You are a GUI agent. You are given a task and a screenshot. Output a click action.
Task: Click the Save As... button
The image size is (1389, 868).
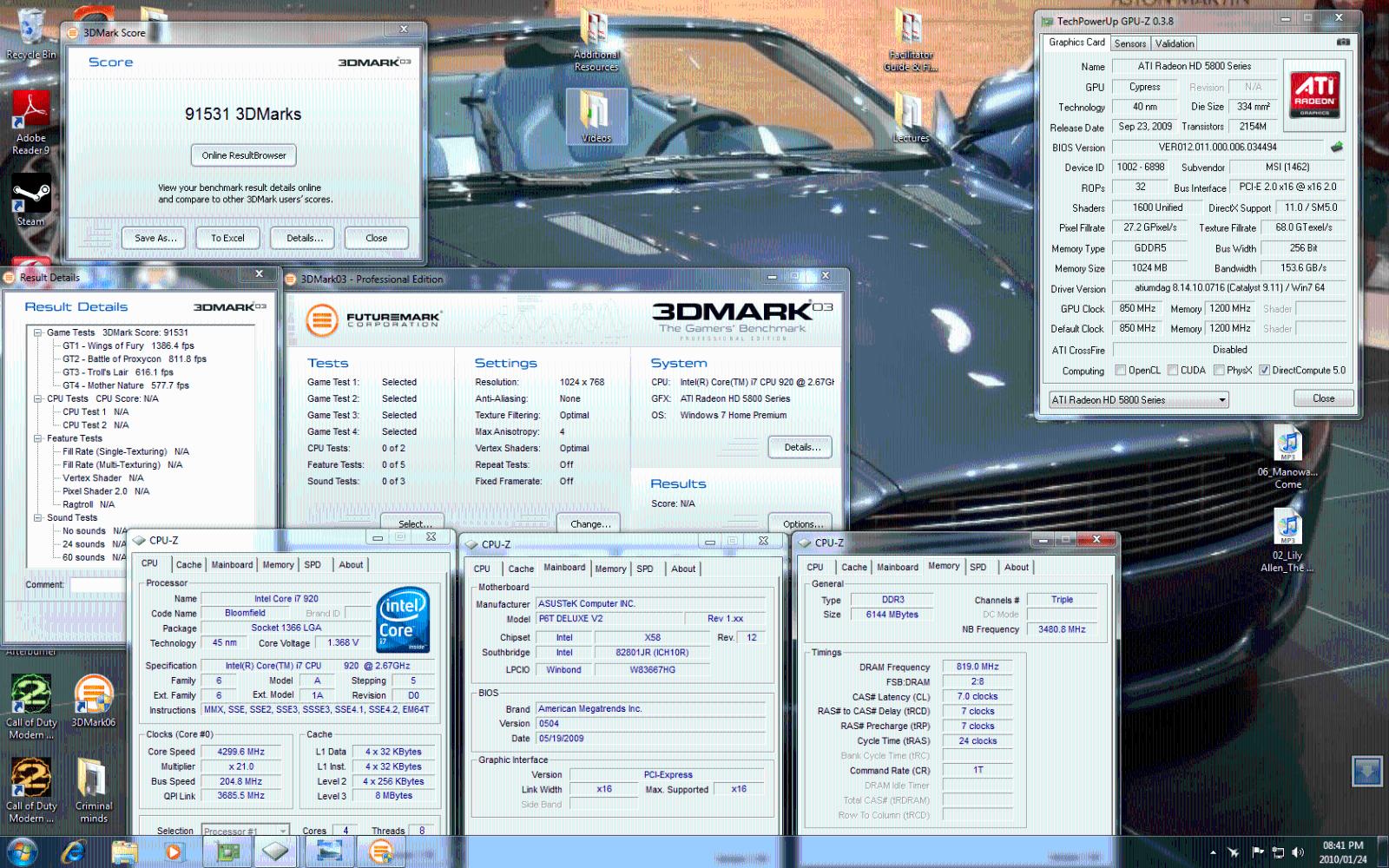[x=155, y=238]
